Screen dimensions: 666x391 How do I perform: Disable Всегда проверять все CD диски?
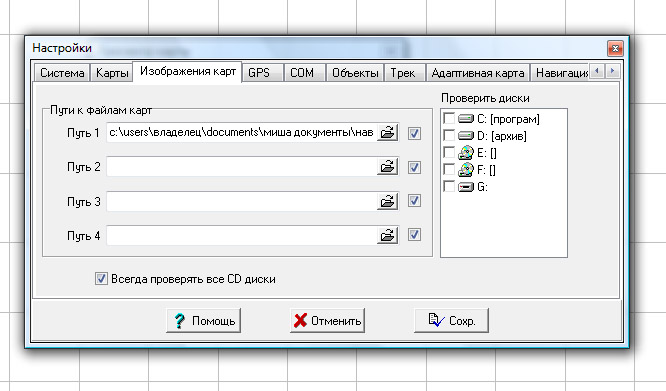coord(101,278)
